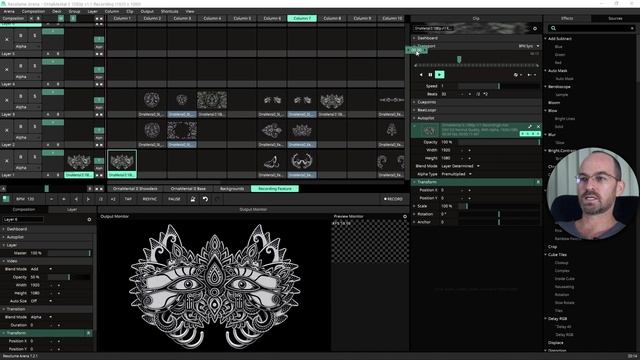
Task: Clear Layer 1 with its X button
Action: (7, 161)
